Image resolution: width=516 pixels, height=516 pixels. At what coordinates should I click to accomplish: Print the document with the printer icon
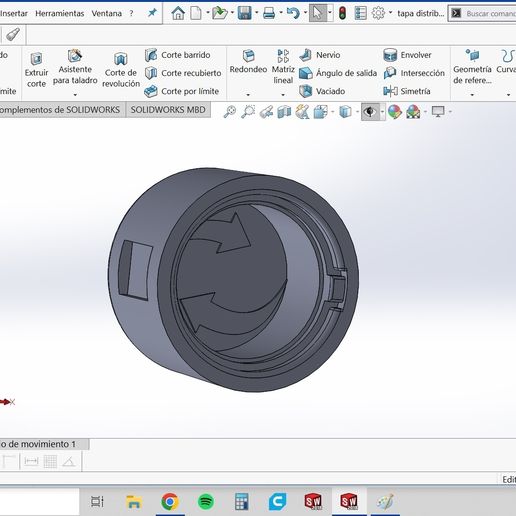pyautogui.click(x=269, y=13)
